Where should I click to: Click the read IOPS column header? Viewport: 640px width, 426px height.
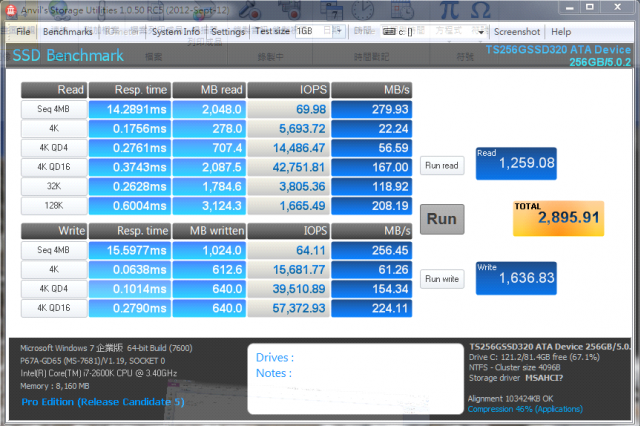click(x=288, y=90)
